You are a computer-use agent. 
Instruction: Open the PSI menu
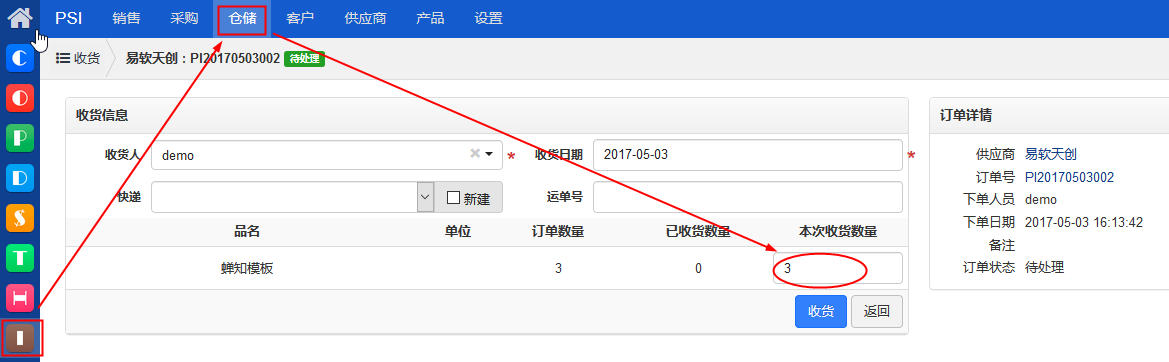click(x=69, y=19)
